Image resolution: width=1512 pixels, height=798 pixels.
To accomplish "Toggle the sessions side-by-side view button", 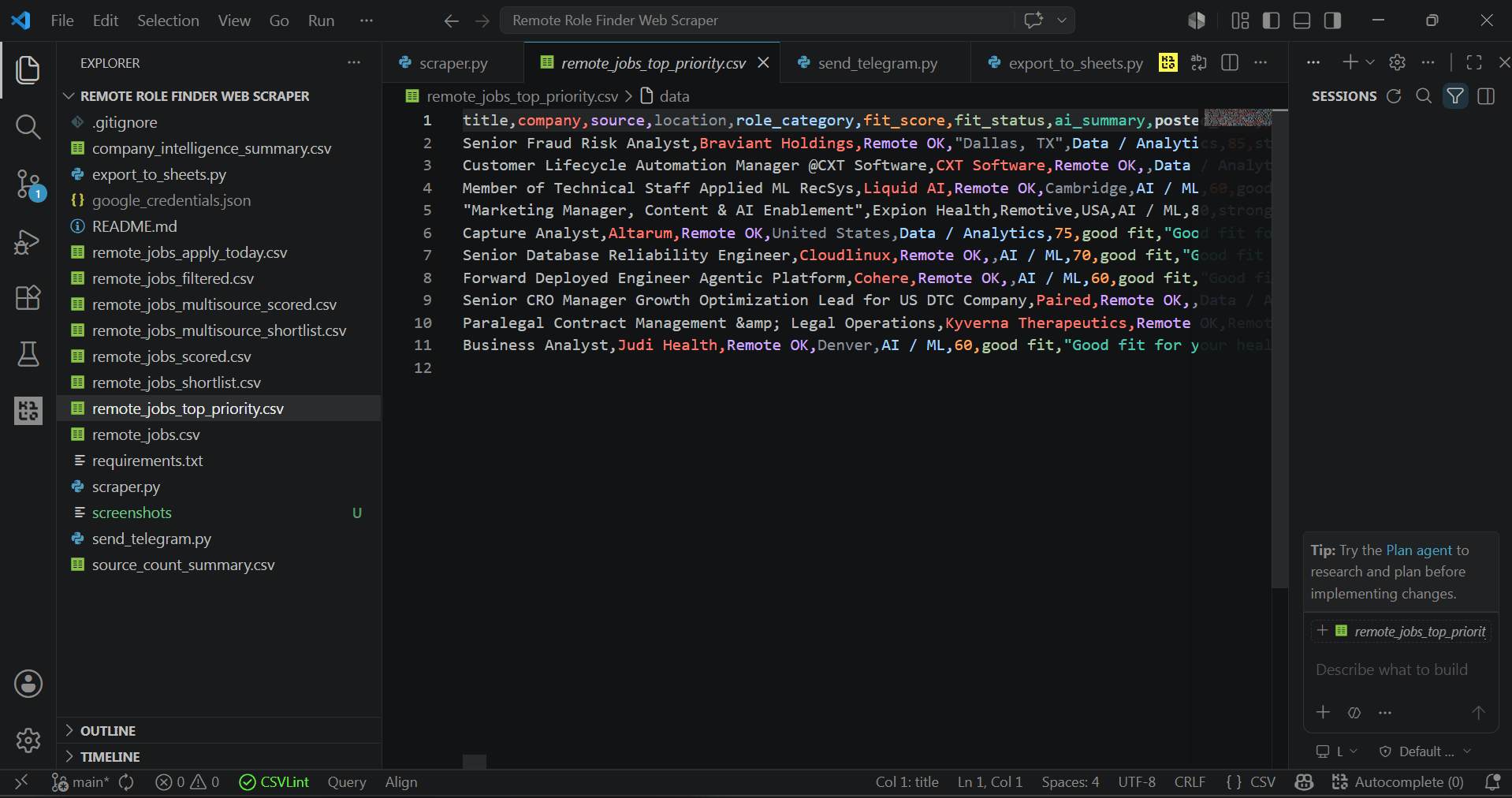I will coord(1486,96).
